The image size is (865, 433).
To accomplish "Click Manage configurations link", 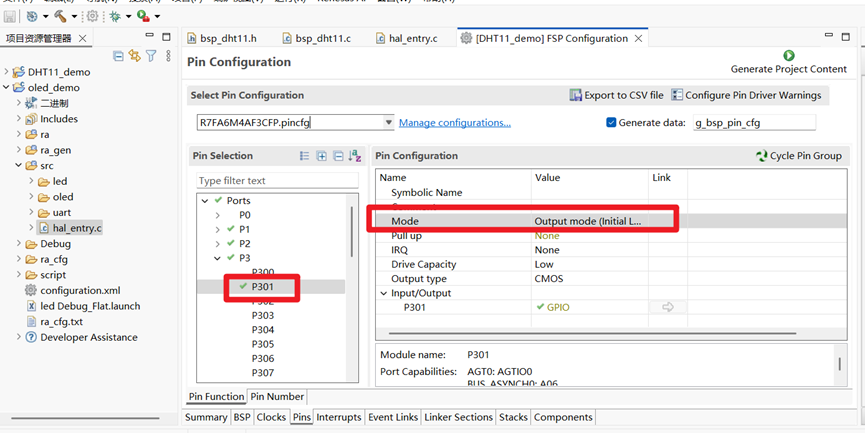I will tap(455, 122).
